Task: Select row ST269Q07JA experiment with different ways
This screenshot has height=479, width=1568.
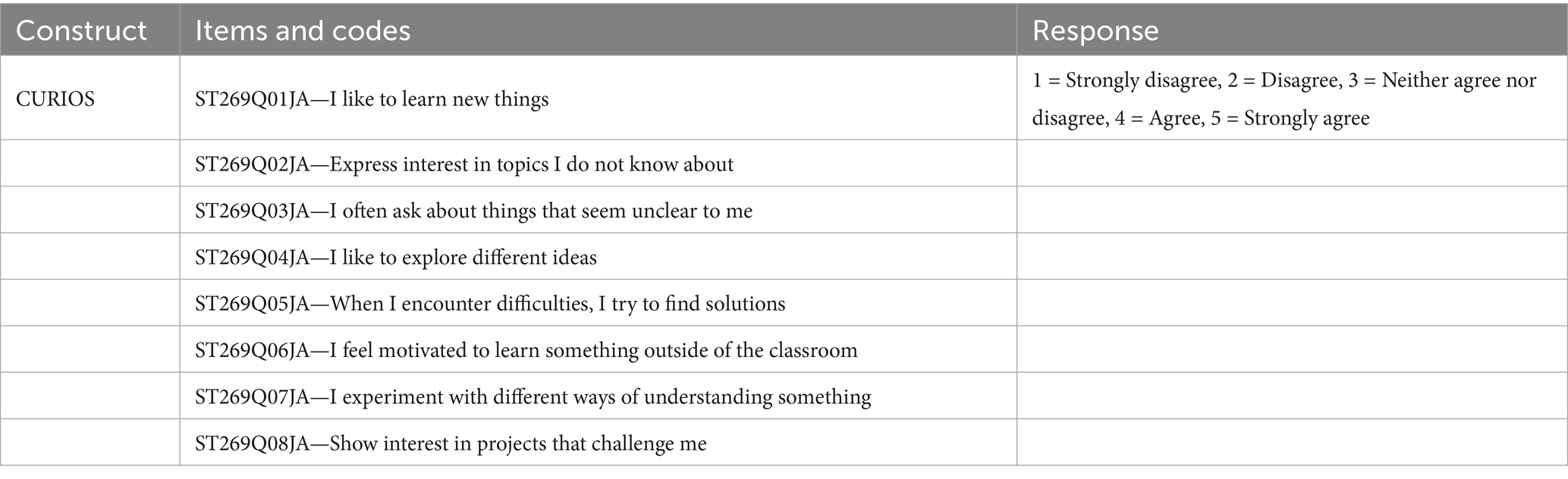Action: (533, 396)
